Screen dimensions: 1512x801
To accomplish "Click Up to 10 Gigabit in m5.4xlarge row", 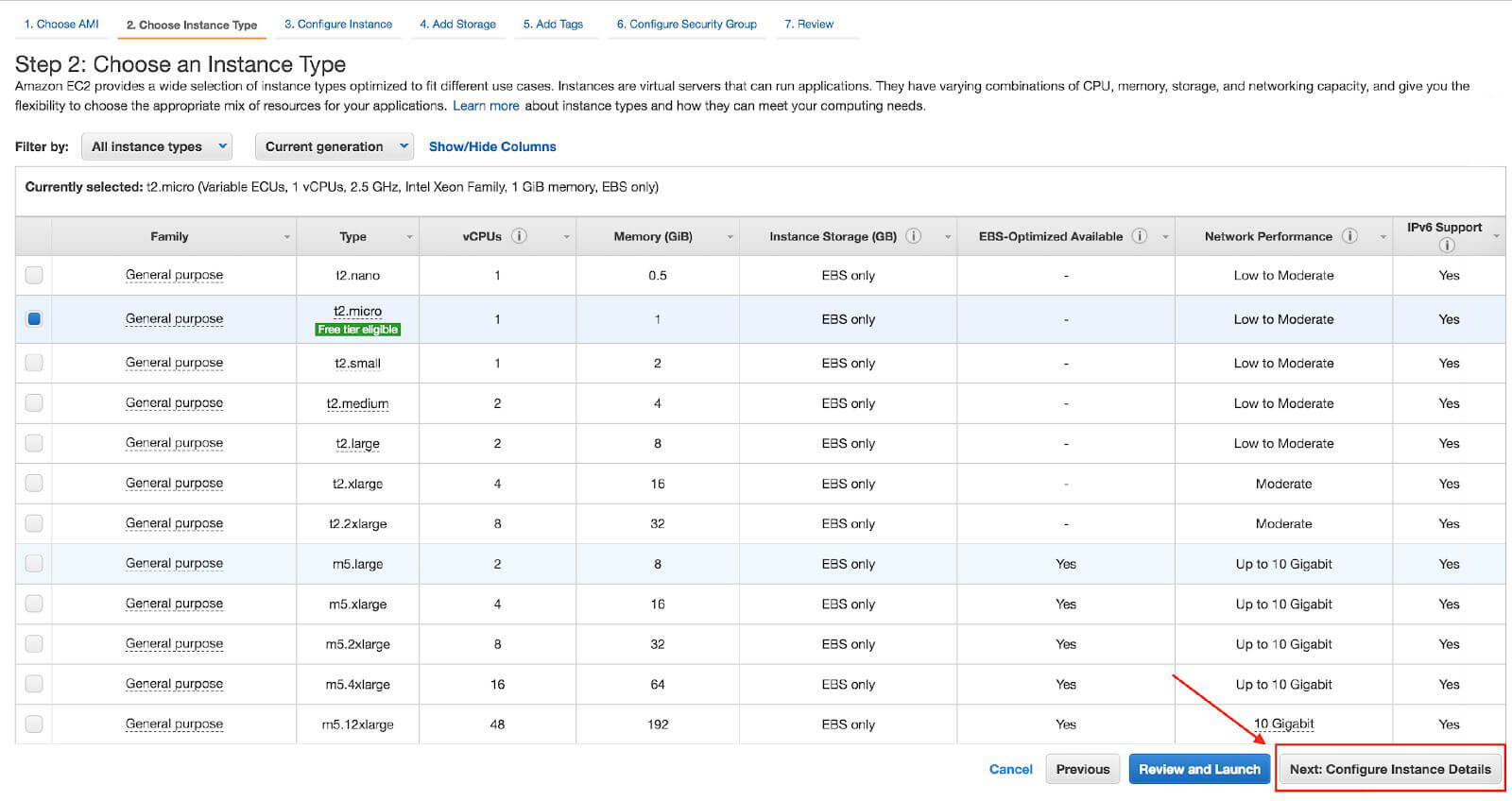I will pyautogui.click(x=1283, y=684).
